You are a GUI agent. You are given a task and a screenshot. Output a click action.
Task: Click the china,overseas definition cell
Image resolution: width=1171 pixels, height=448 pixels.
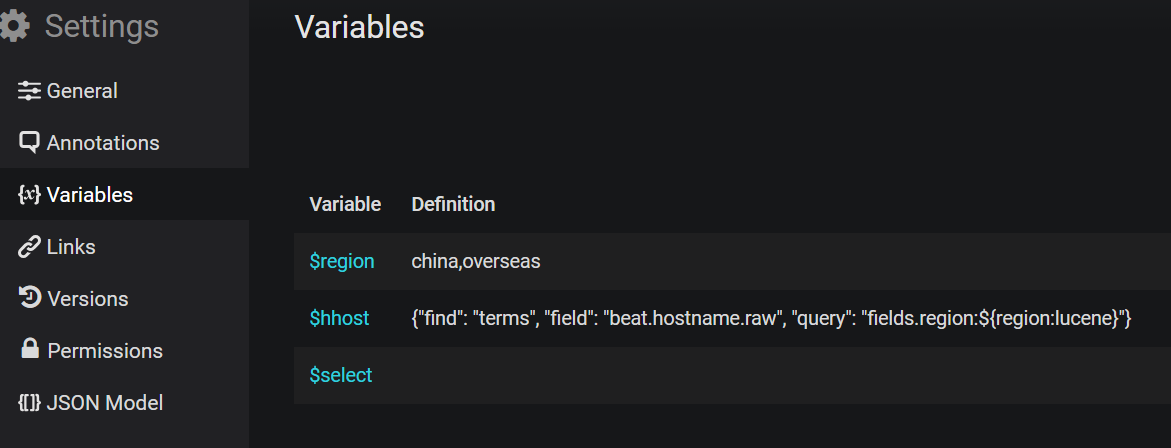pos(476,261)
